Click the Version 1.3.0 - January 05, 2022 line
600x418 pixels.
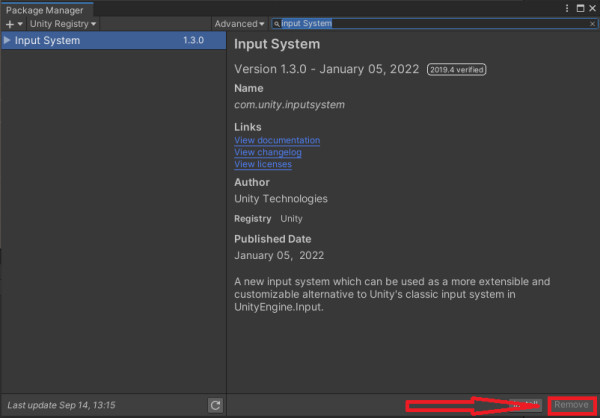(327, 69)
